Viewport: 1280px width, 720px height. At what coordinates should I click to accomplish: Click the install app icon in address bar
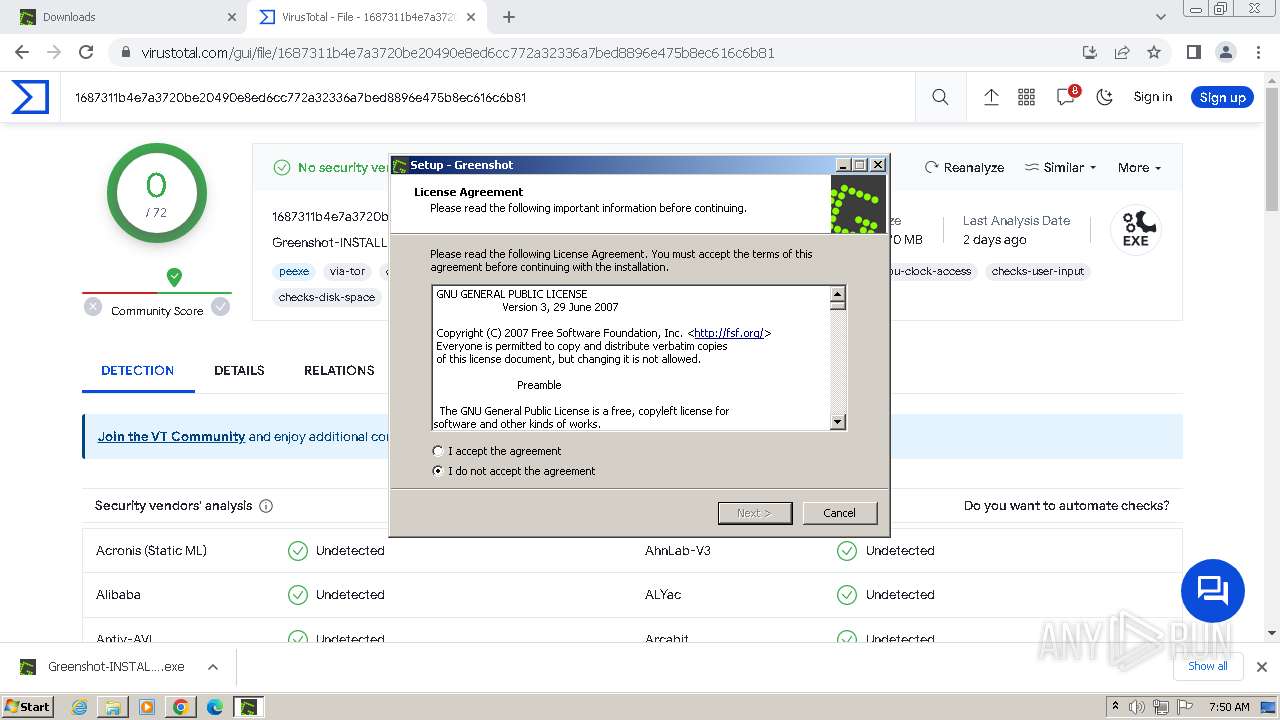[x=1090, y=52]
